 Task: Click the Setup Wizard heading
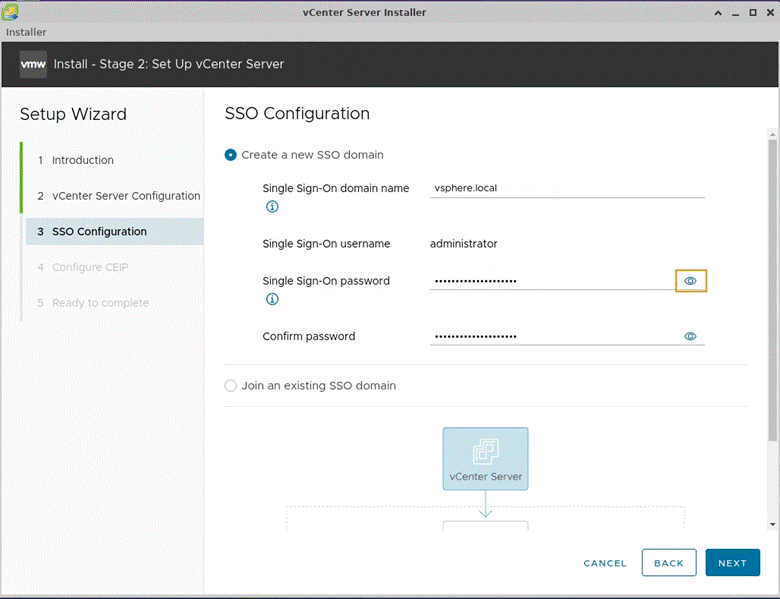point(73,114)
